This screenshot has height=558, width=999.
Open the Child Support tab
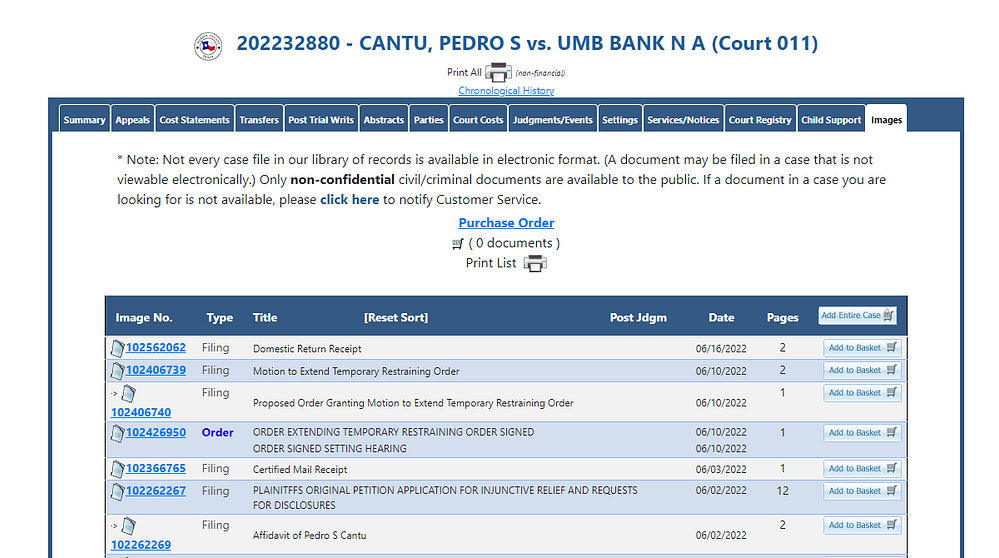pos(831,119)
